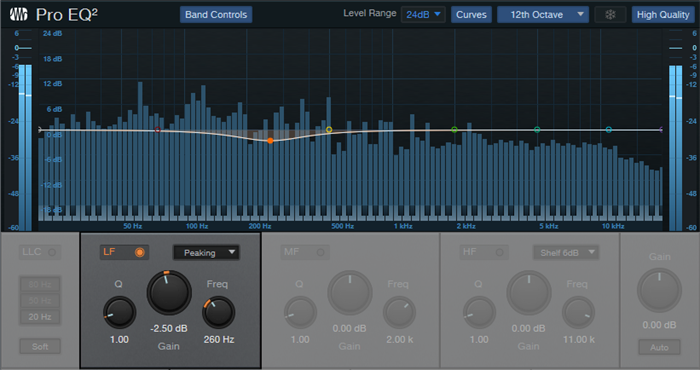
Task: Select the green MF band node at 2 kHz
Action: [454, 130]
